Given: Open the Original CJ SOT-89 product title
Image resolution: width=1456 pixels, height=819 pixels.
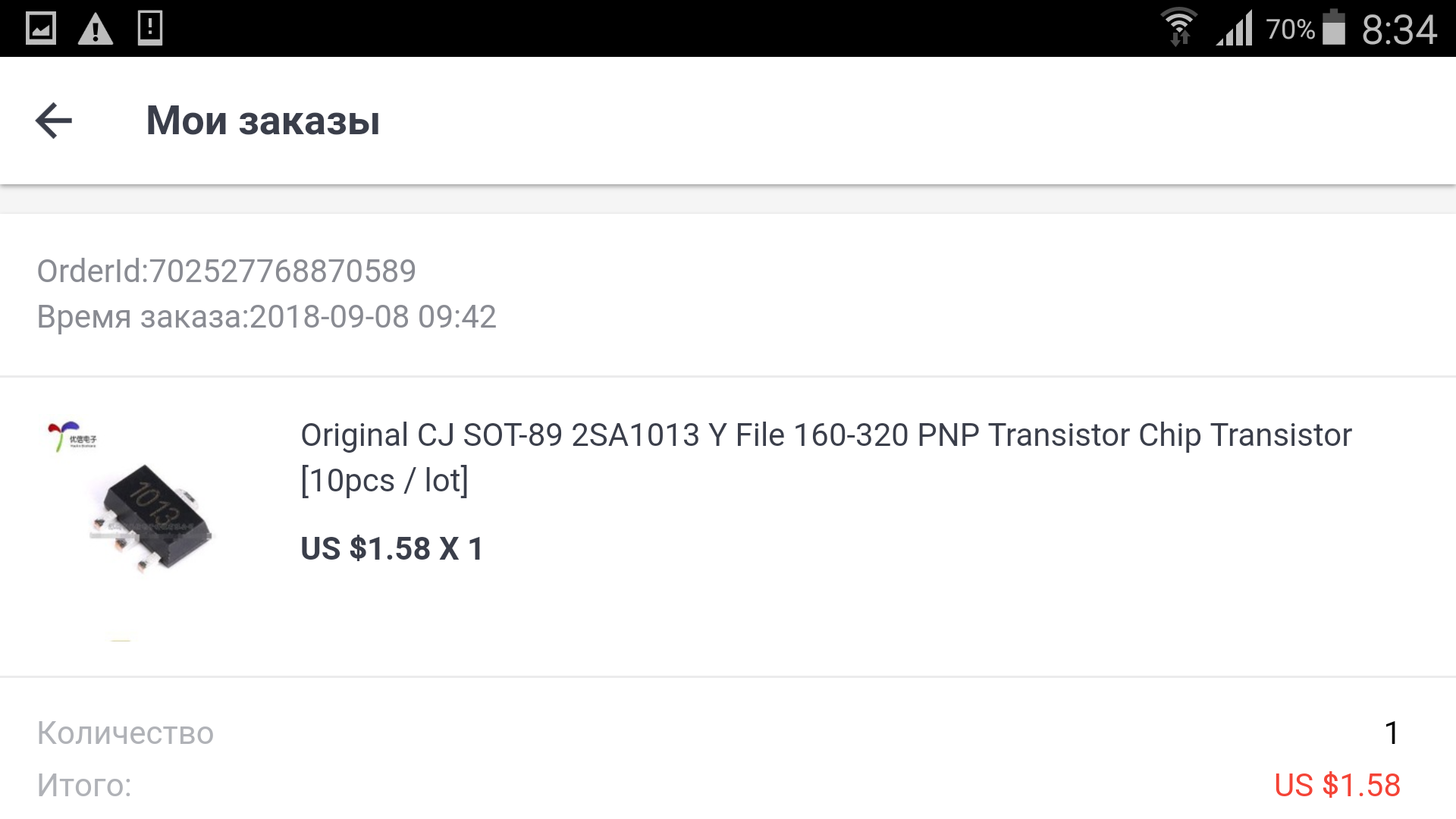Looking at the screenshot, I should (826, 458).
